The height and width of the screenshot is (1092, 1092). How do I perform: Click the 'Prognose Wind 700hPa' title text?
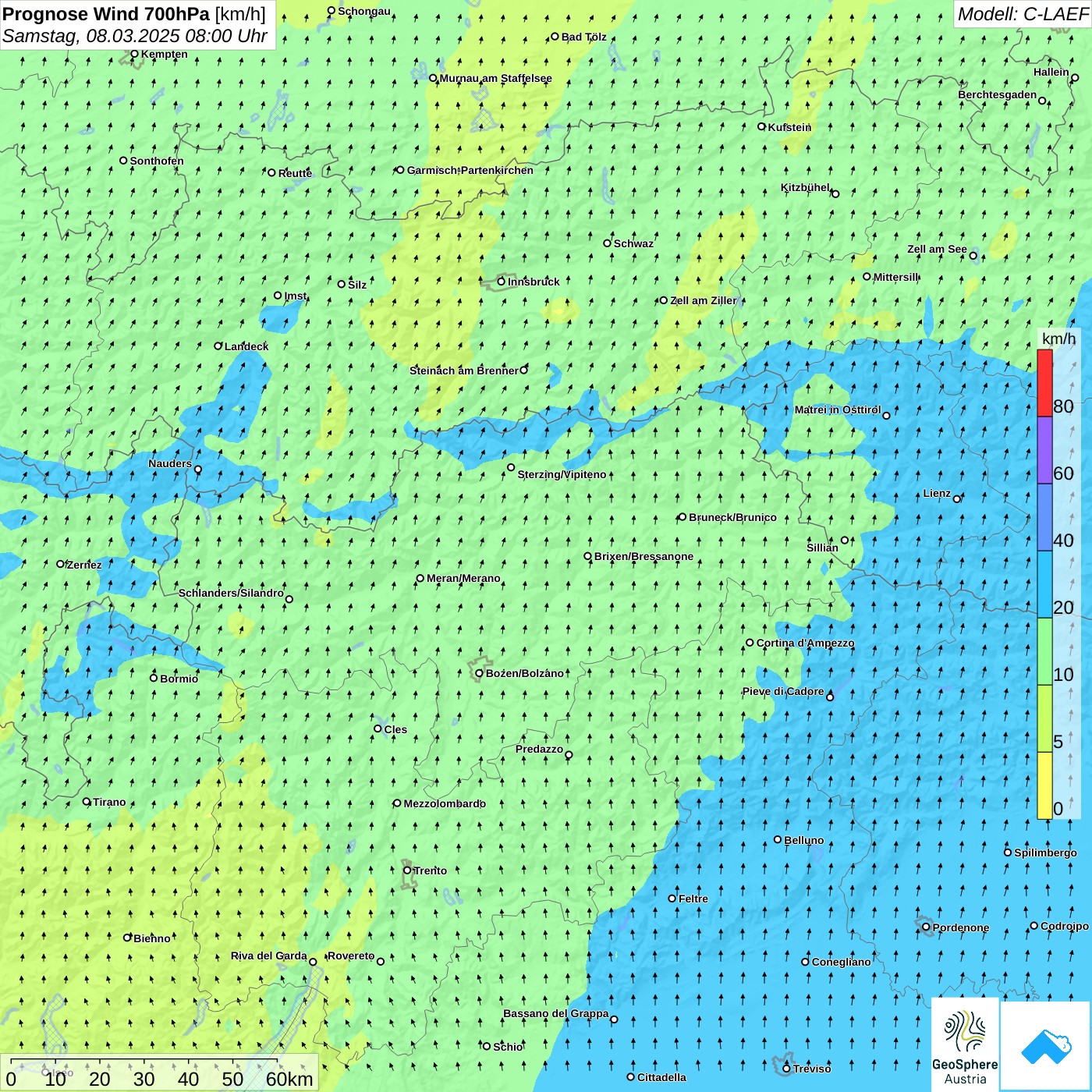(x=106, y=14)
